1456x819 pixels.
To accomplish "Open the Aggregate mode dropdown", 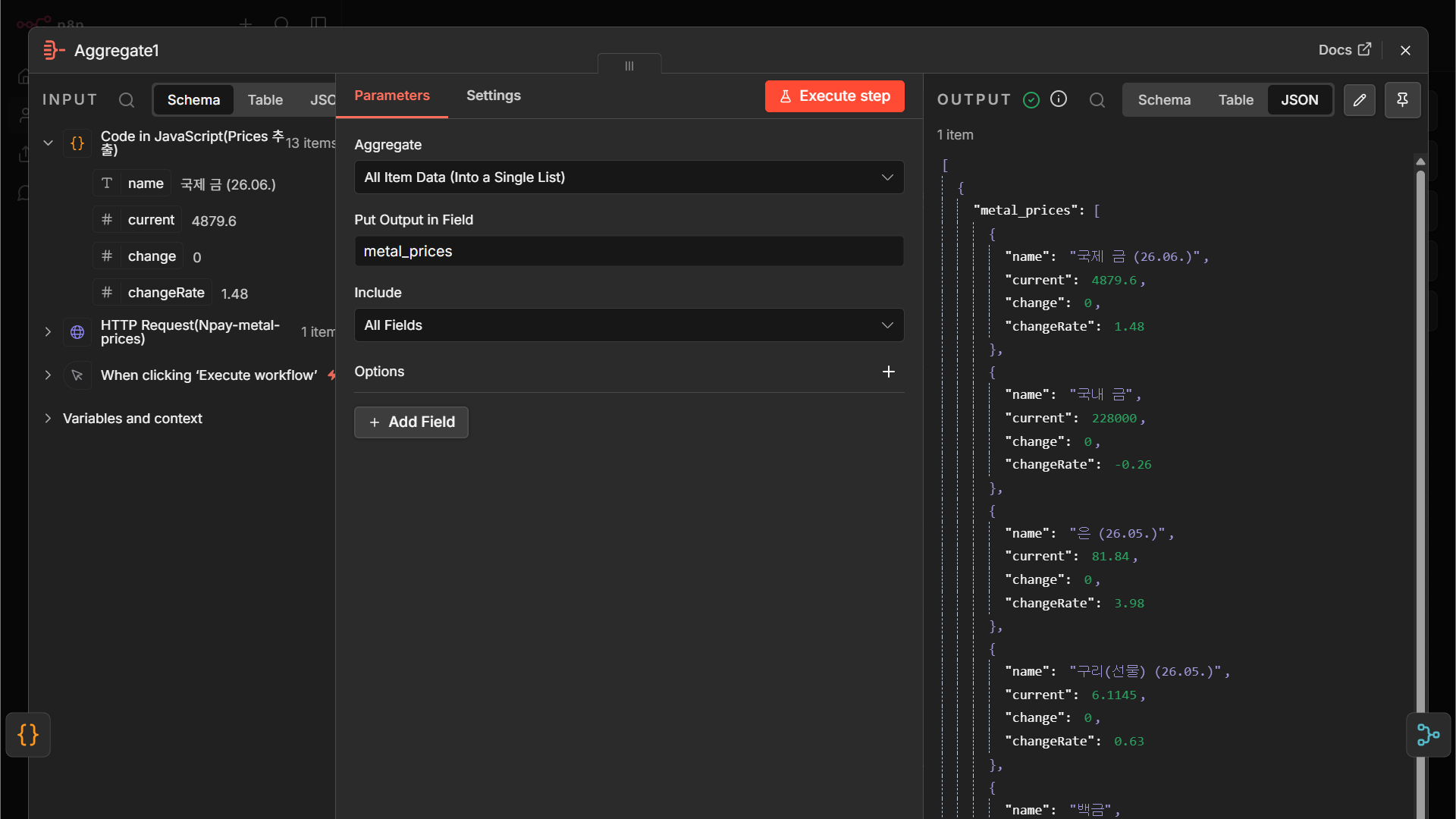I will (629, 177).
